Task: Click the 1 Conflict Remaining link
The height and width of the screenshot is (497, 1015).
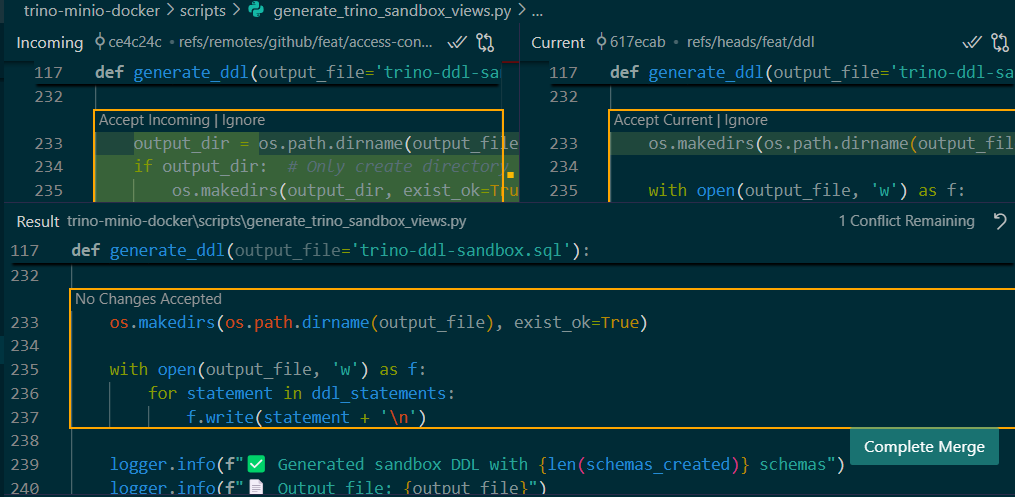Action: 906,221
